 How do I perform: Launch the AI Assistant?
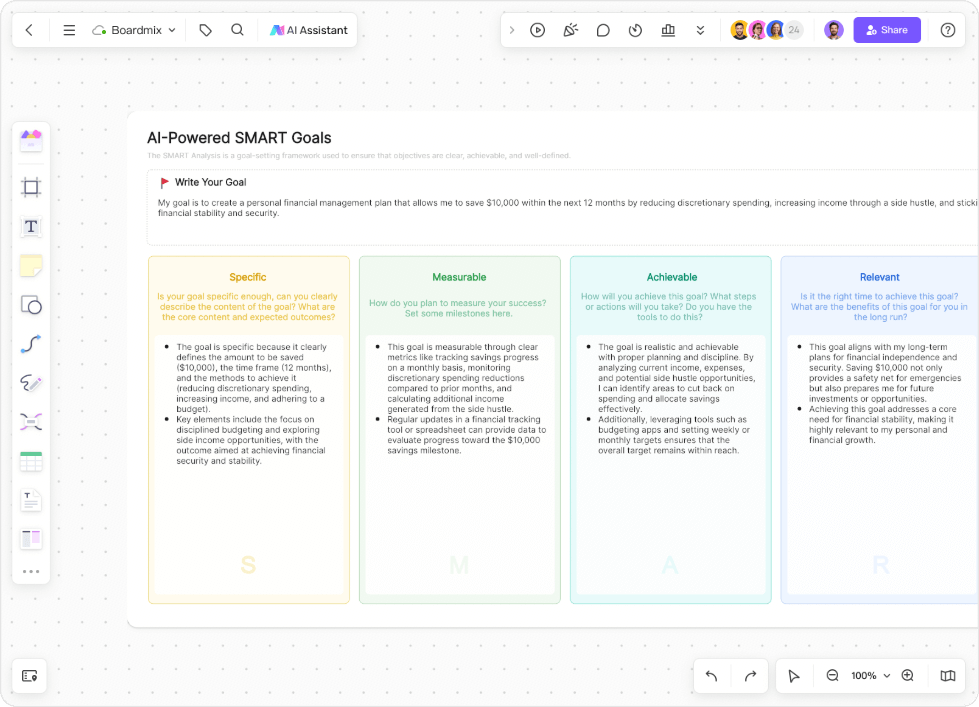click(308, 30)
